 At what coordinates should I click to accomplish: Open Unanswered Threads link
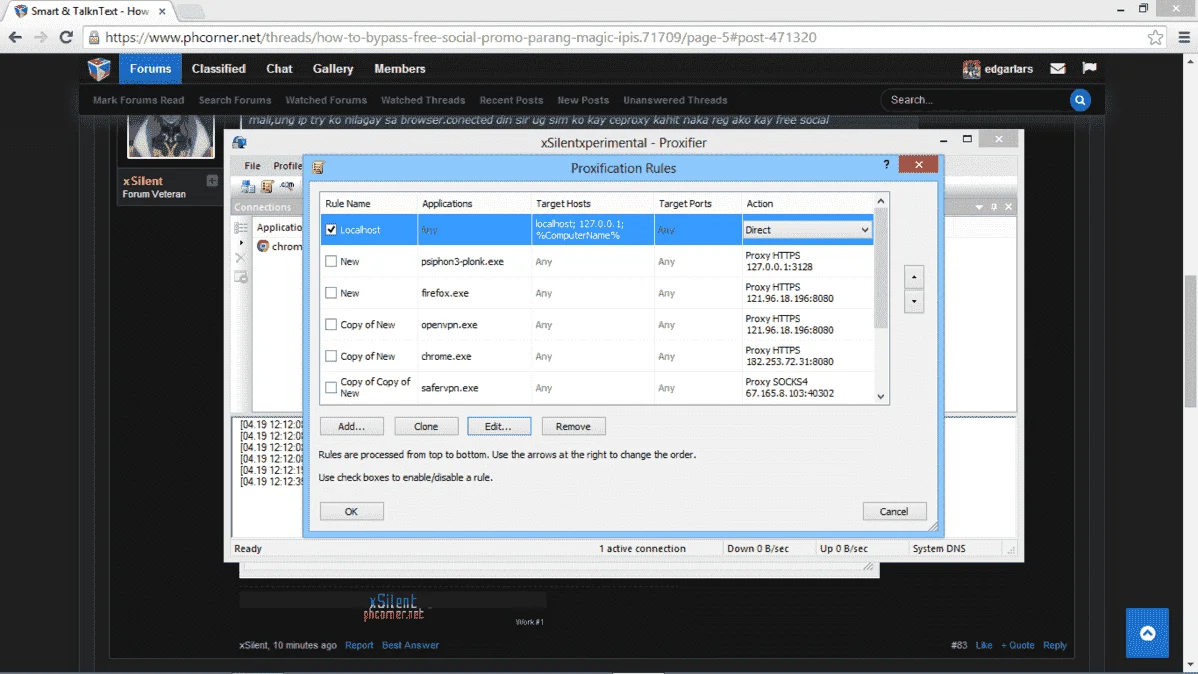click(x=675, y=100)
